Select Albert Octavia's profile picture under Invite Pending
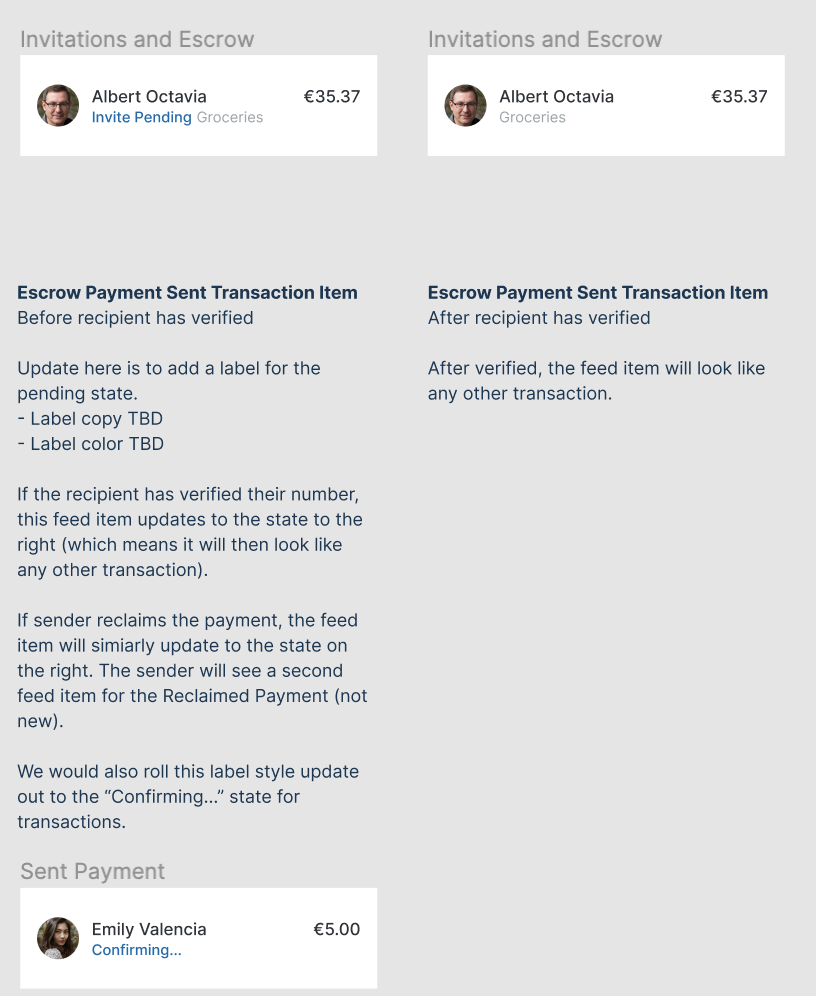 [57, 105]
